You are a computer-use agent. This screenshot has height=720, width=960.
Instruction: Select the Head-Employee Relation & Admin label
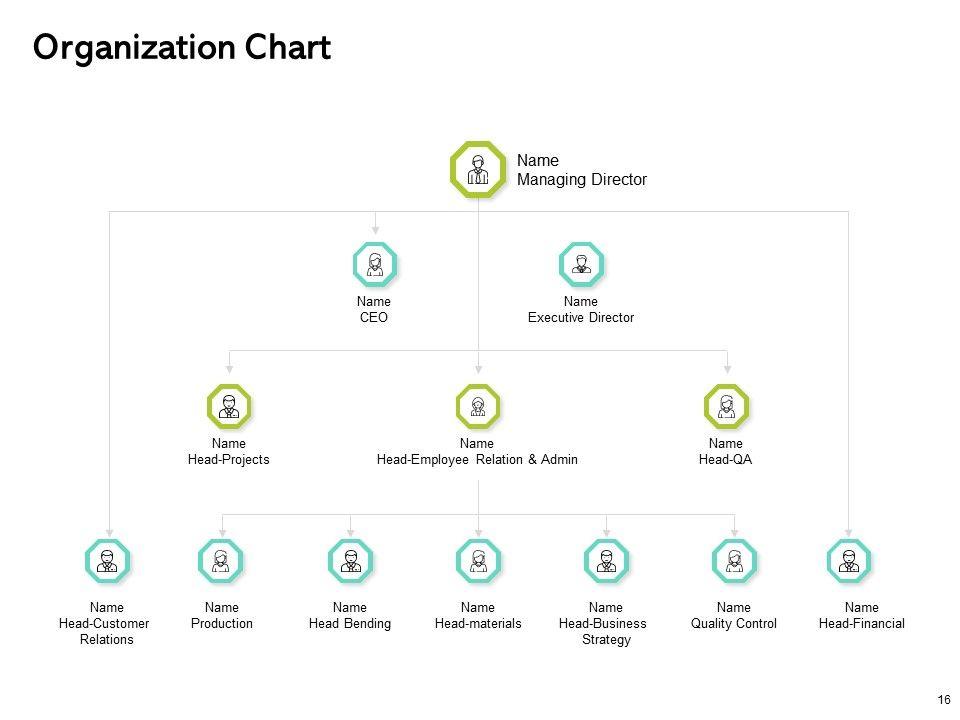tap(477, 460)
